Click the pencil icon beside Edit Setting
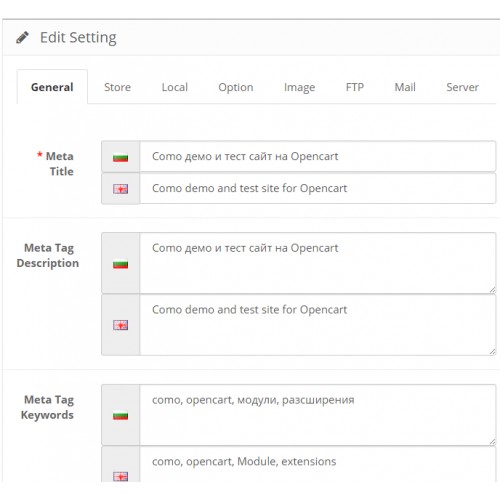The height and width of the screenshot is (500, 500). [22, 37]
